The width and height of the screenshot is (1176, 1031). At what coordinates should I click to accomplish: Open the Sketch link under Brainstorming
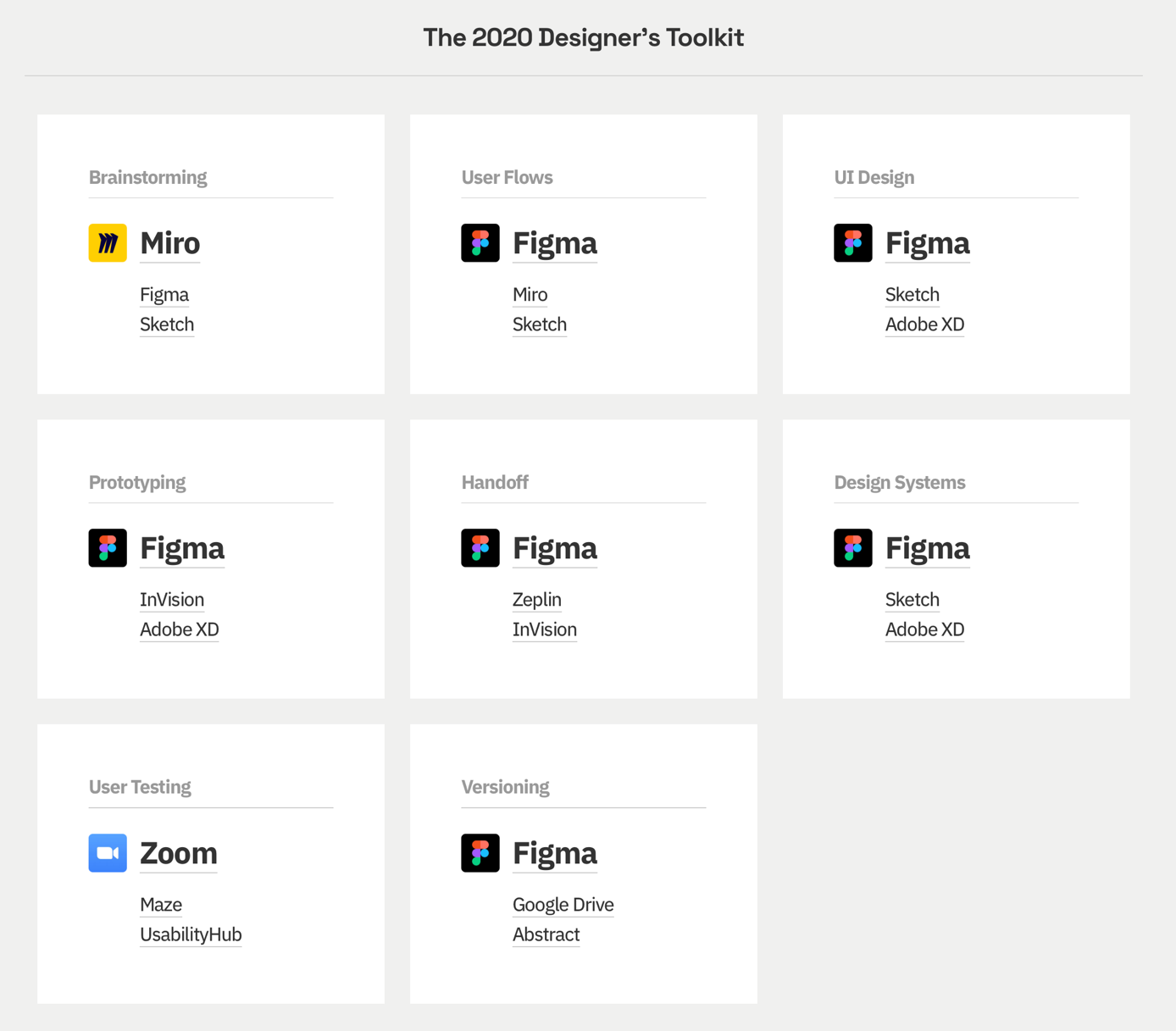click(167, 324)
